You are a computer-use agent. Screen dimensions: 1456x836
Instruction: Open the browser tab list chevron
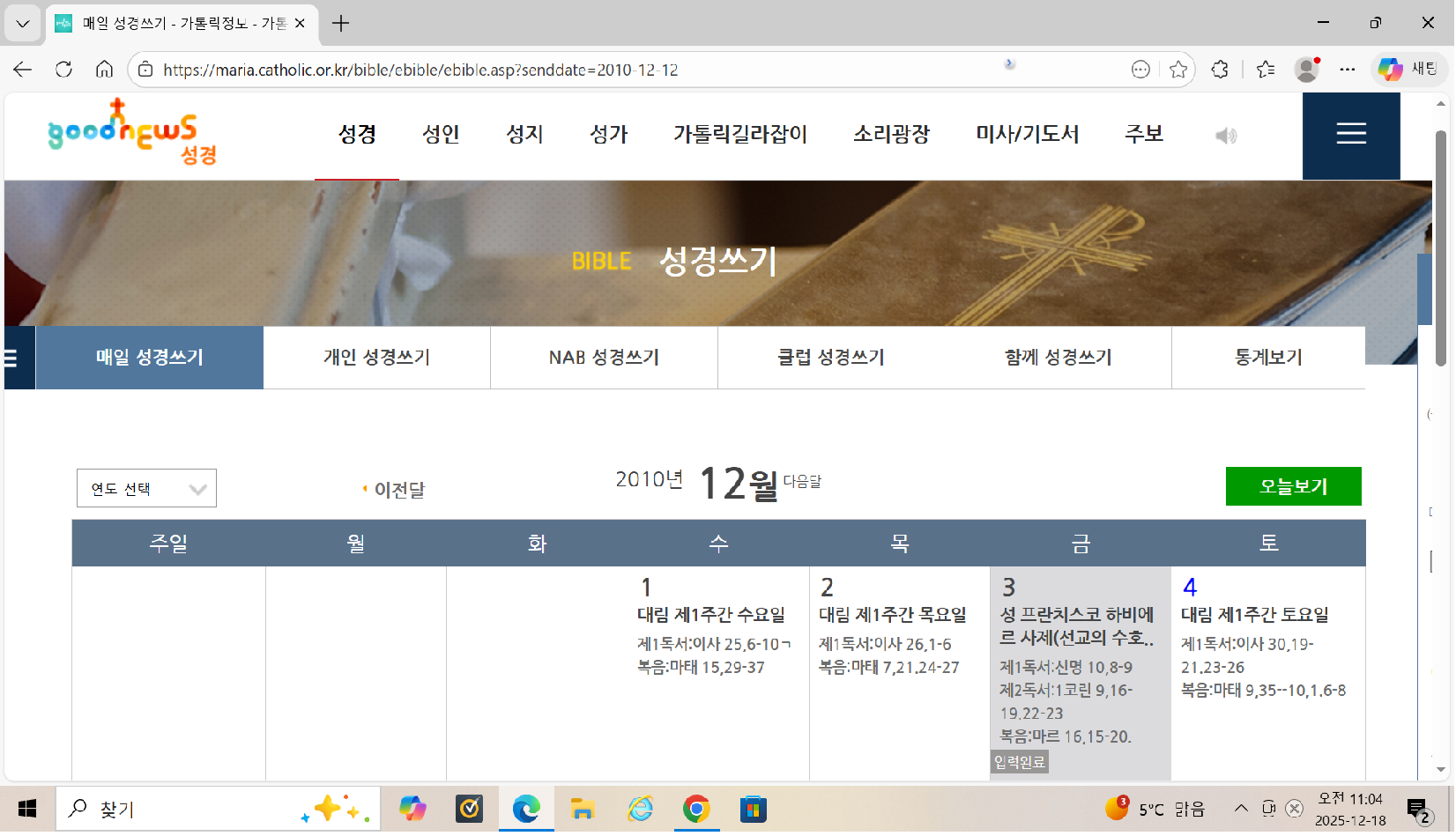(23, 23)
